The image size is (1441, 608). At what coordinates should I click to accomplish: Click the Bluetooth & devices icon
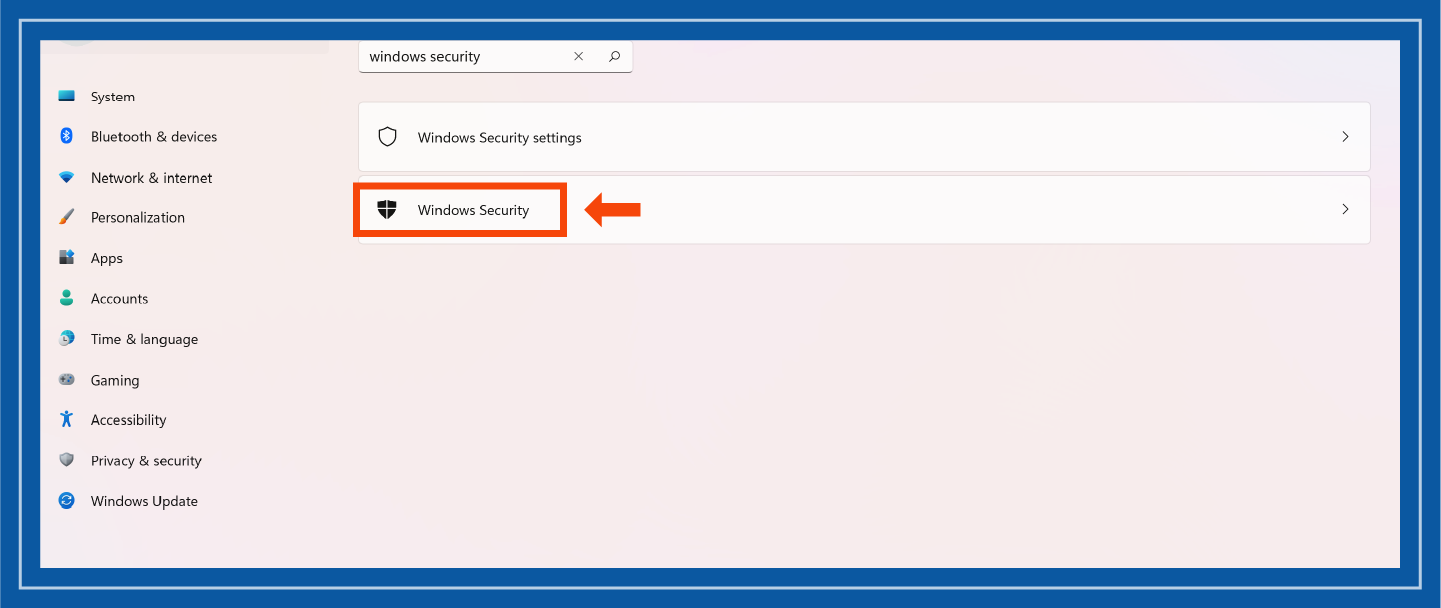(x=67, y=136)
